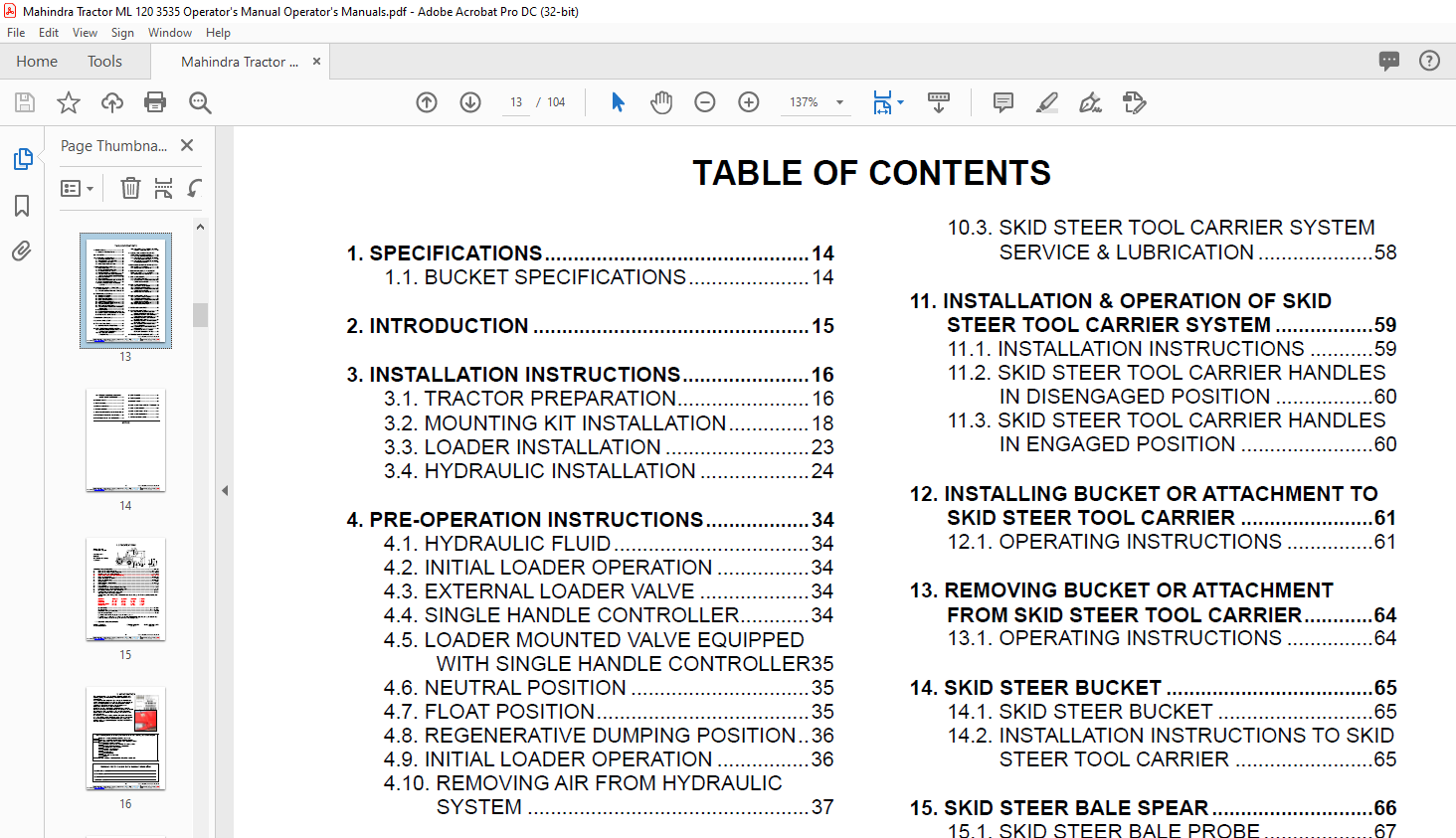The height and width of the screenshot is (838, 1456).
Task: Click the page layout icon in the thumbnails panel
Action: coord(164,188)
